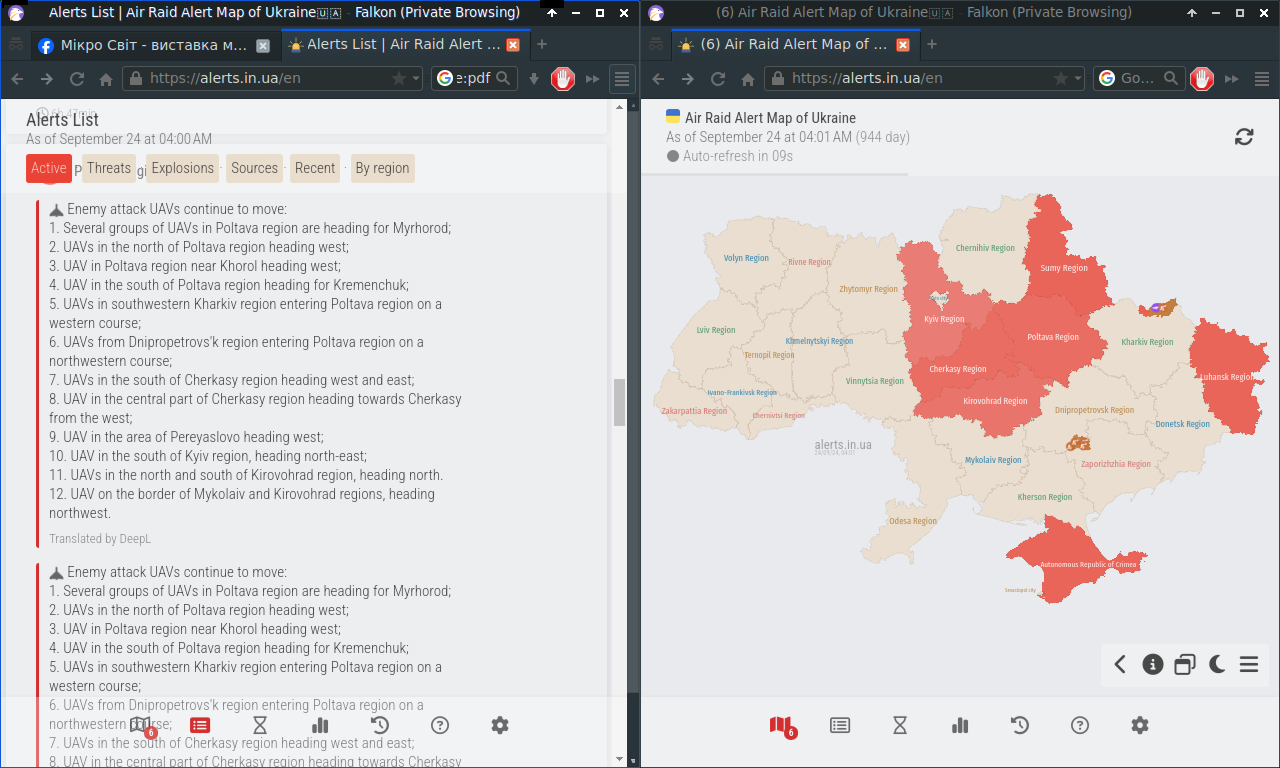Click the 'Air Raid Alert Map of Ukraine' heading
Viewport: 1280px width, 768px height.
(770, 118)
